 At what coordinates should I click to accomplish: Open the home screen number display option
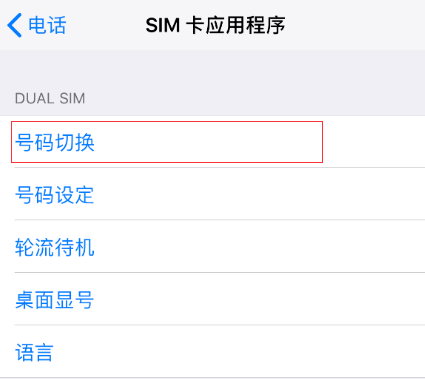click(x=212, y=299)
